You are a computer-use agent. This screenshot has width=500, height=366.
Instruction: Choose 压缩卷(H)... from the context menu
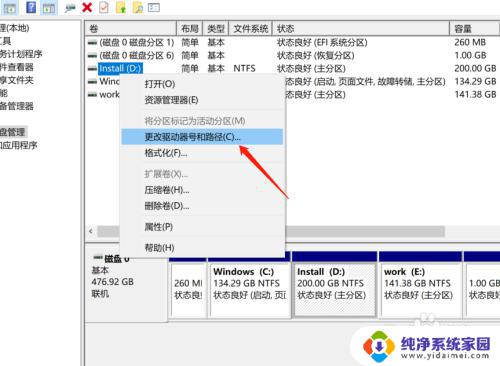pyautogui.click(x=202, y=190)
